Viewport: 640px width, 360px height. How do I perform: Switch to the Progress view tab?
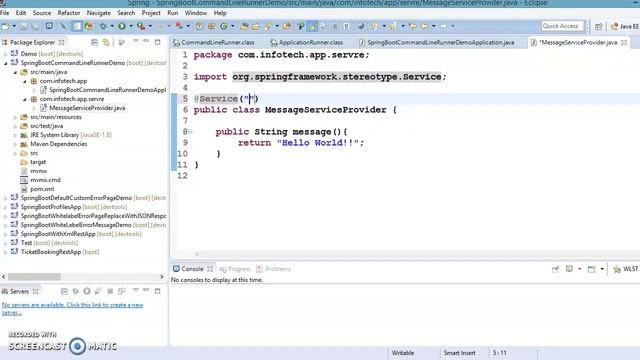click(235, 269)
